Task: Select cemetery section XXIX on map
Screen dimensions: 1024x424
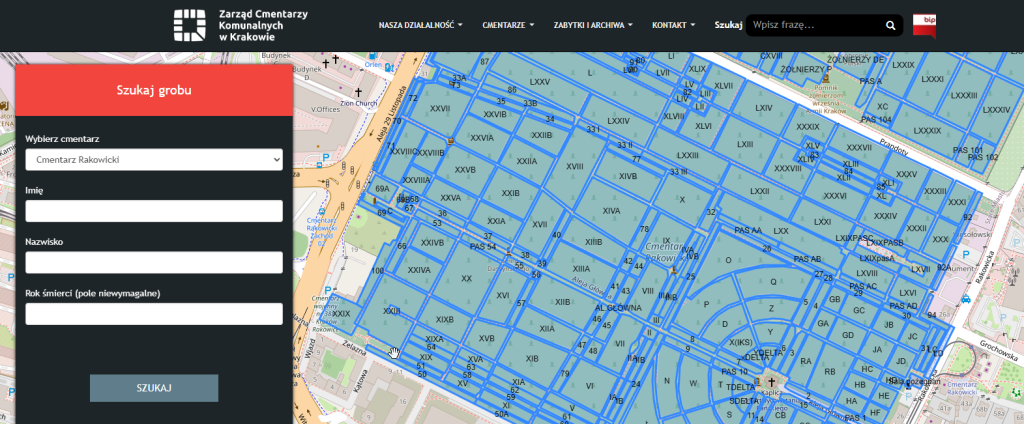Action: 341,314
